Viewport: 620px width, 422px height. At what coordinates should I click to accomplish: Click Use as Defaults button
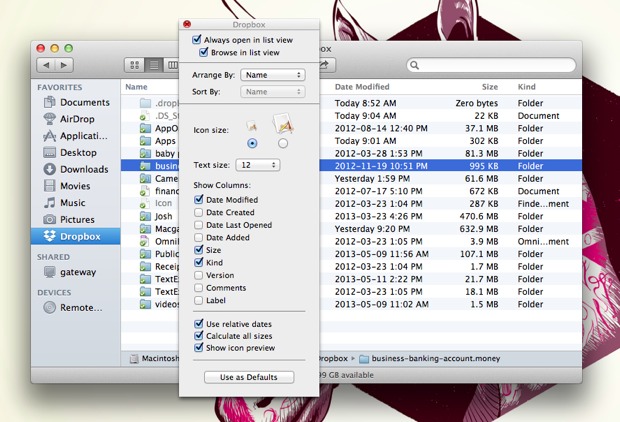pos(249,377)
